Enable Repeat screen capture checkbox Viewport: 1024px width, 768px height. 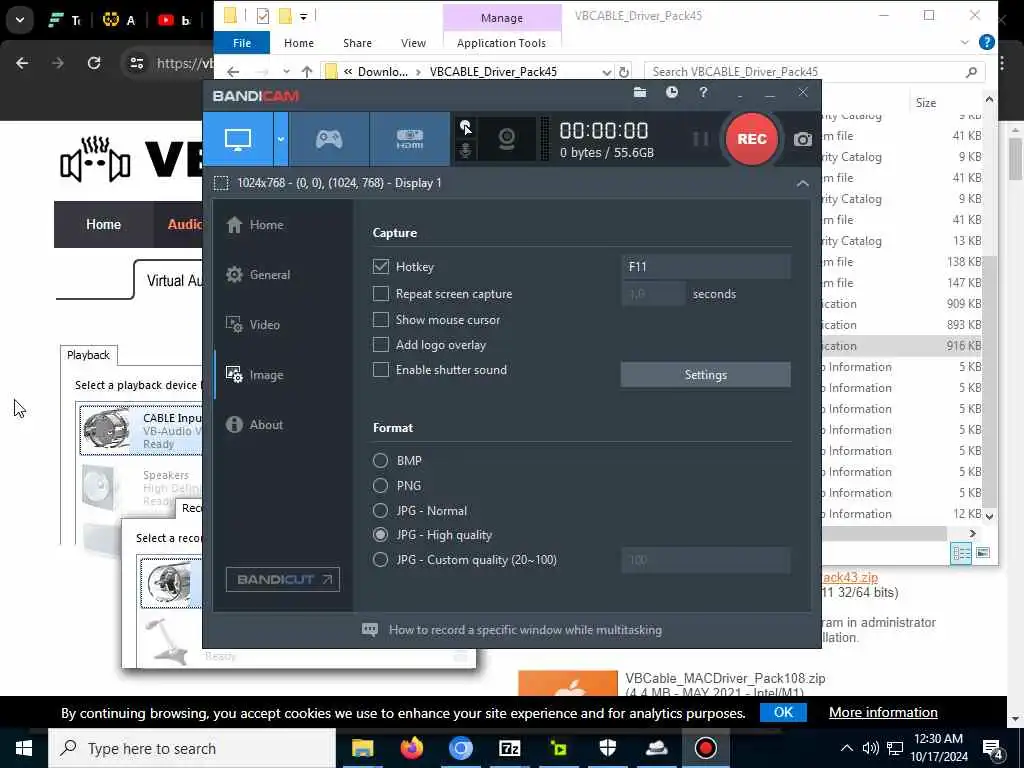click(x=381, y=294)
